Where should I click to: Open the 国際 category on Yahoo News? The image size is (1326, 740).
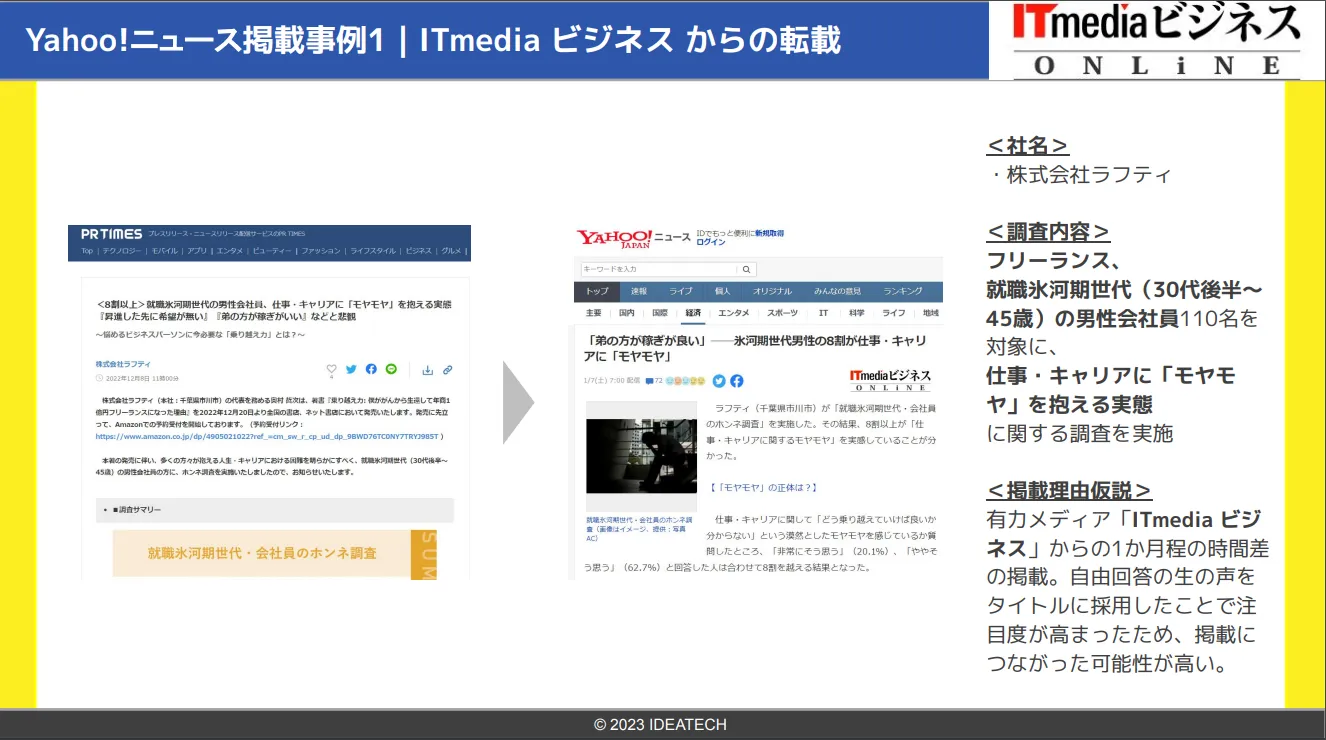pos(660,313)
